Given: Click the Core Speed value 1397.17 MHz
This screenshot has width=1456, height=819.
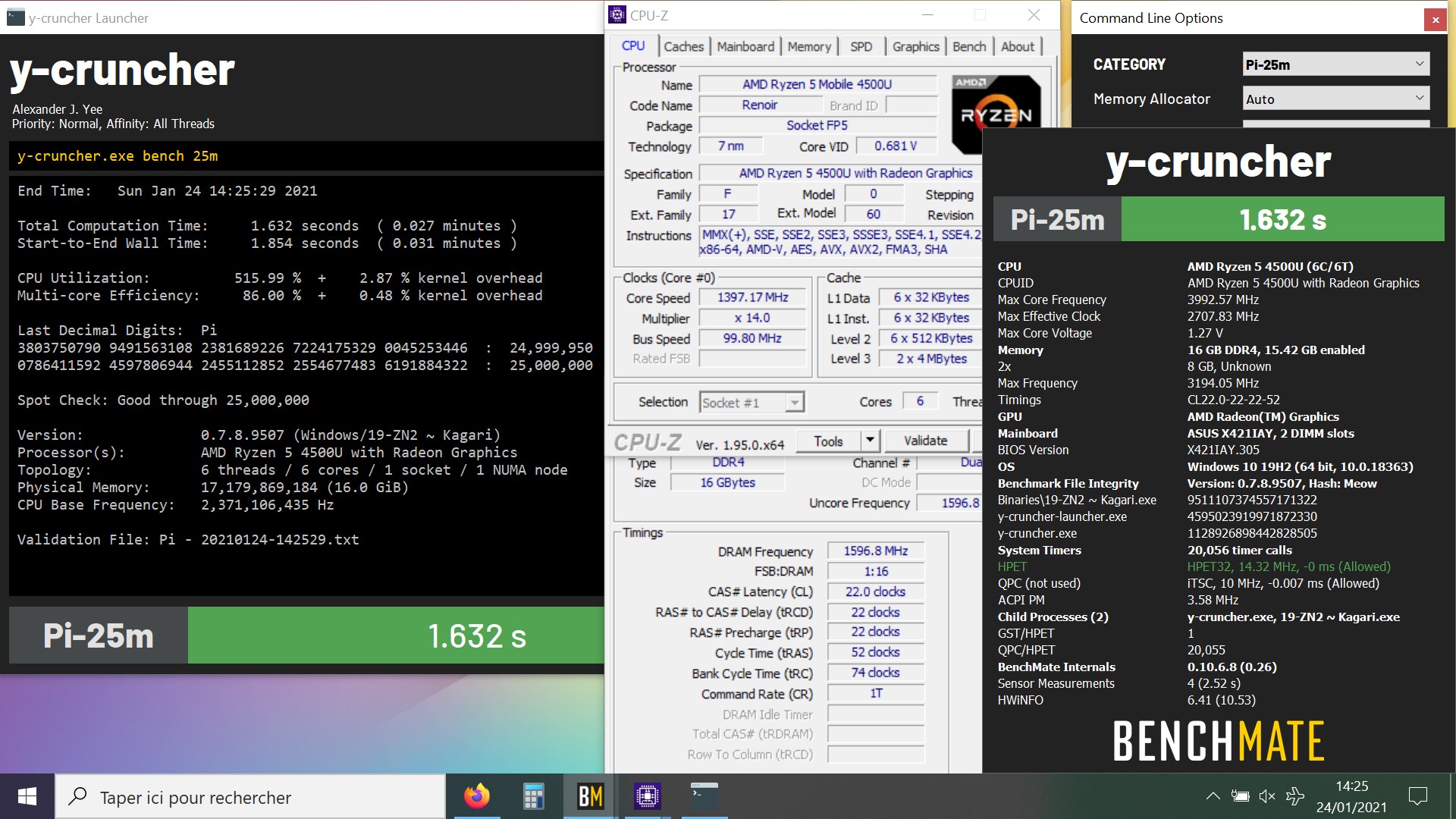Looking at the screenshot, I should point(752,298).
